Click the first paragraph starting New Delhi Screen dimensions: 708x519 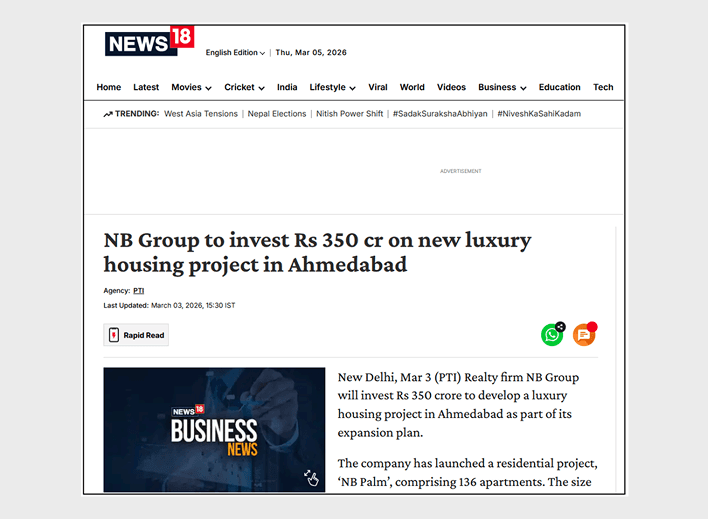coord(458,405)
